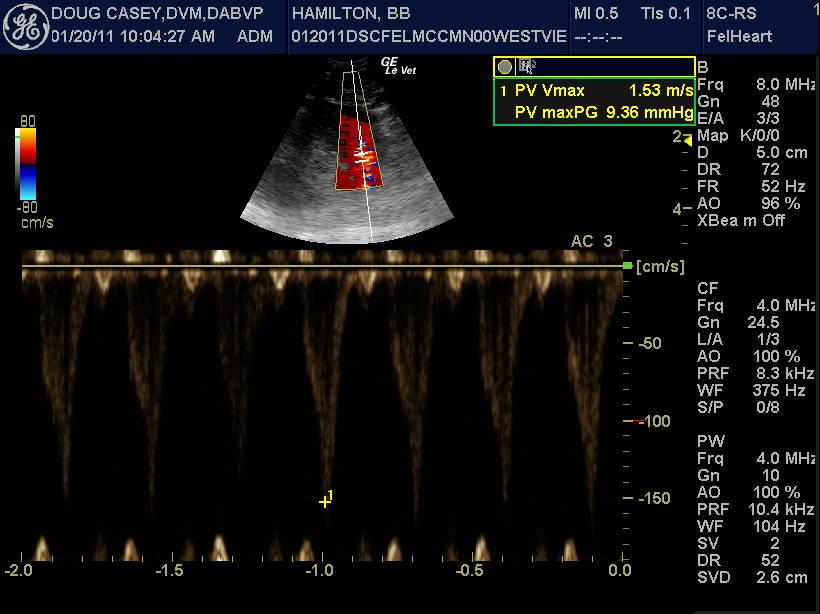Click the red color Doppler box

click(x=359, y=152)
